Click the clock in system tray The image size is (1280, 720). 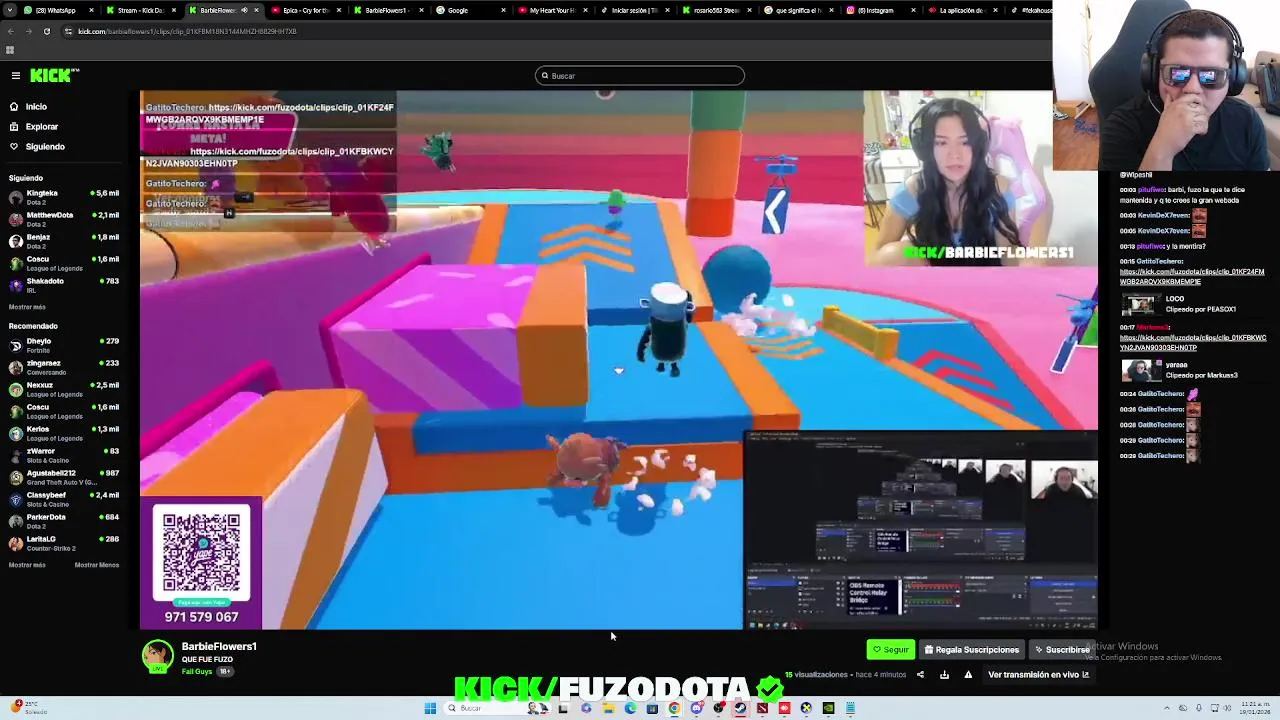tap(1254, 708)
